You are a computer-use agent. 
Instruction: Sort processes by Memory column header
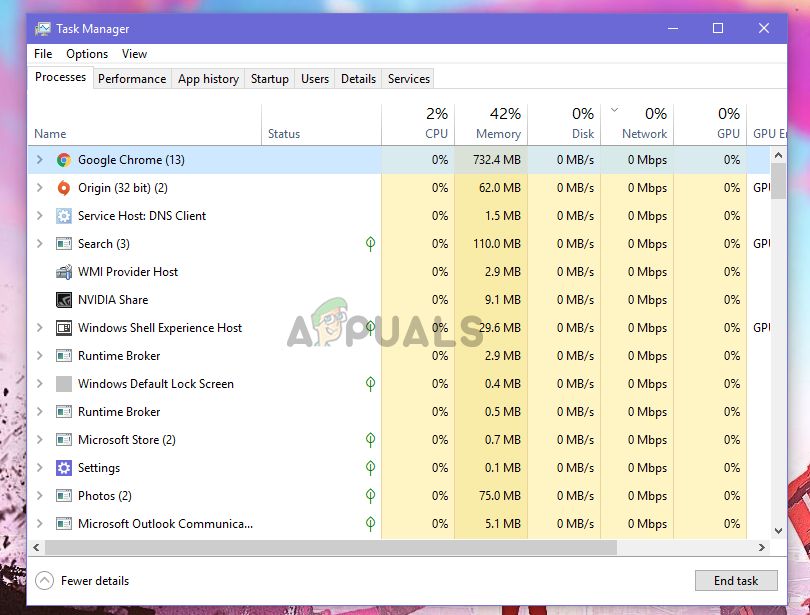[x=491, y=124]
